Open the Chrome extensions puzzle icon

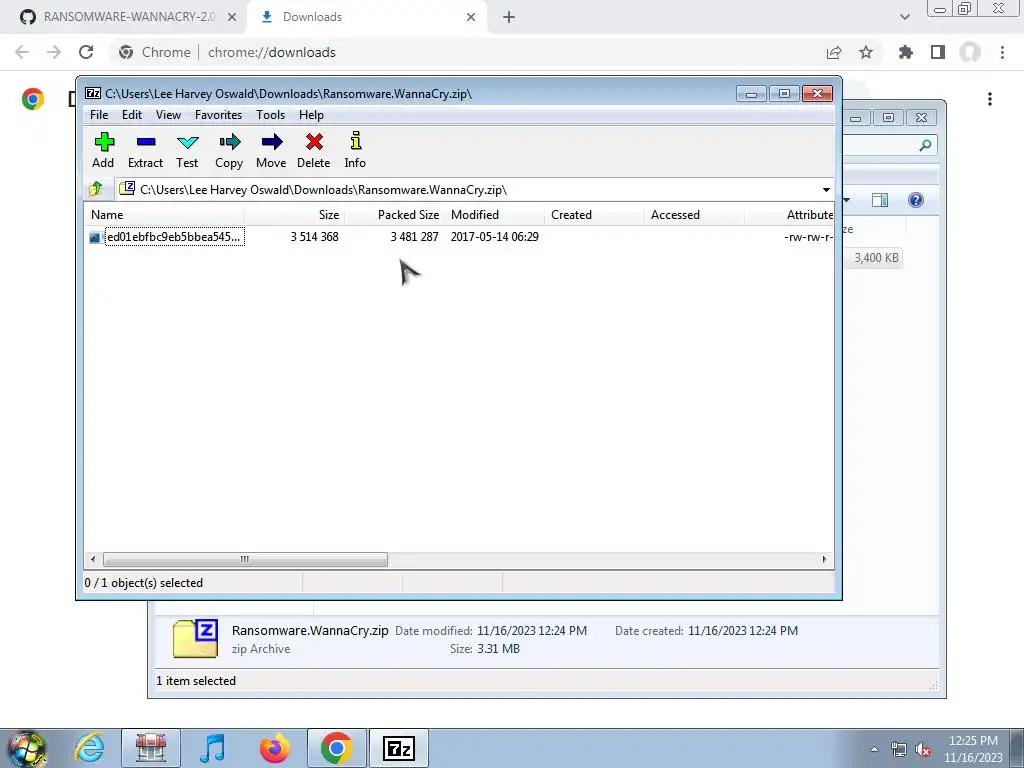click(906, 52)
